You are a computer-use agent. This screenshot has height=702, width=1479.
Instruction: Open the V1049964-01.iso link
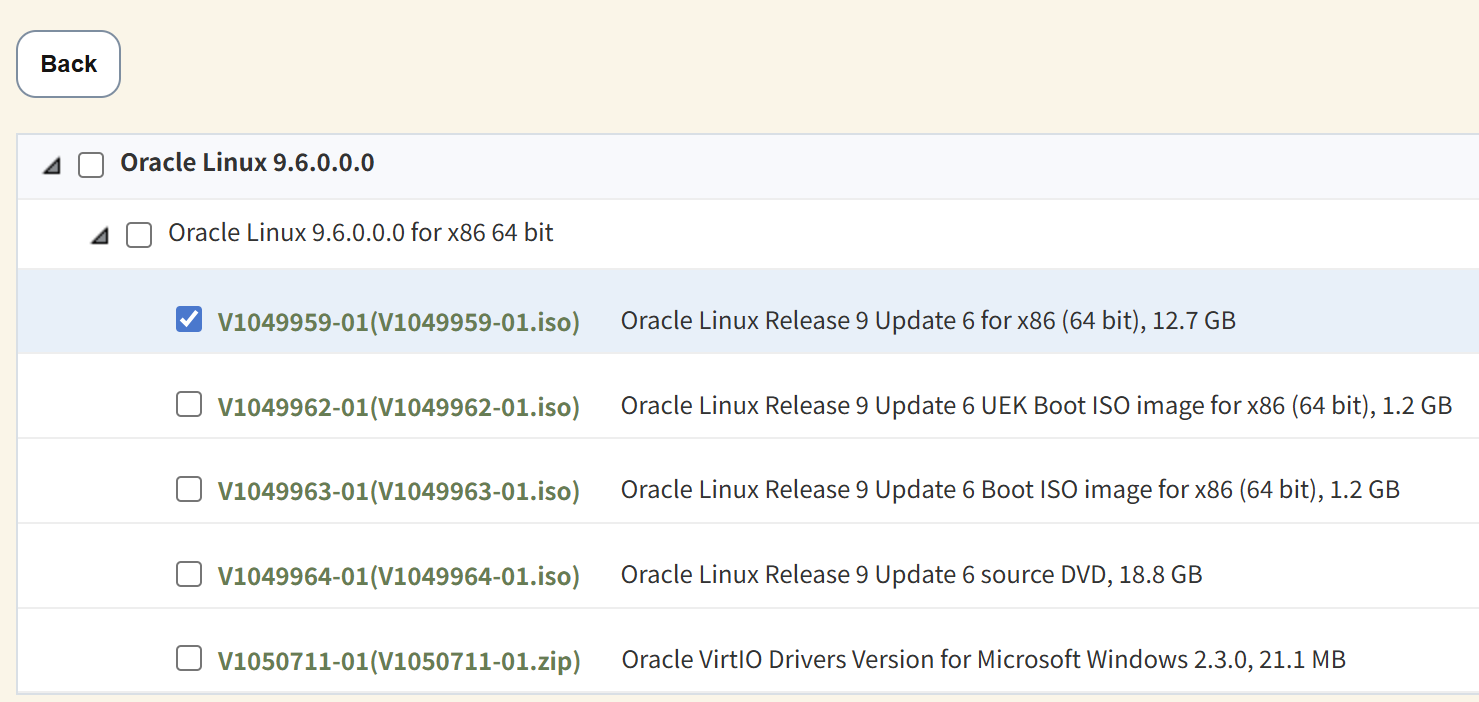coord(398,575)
